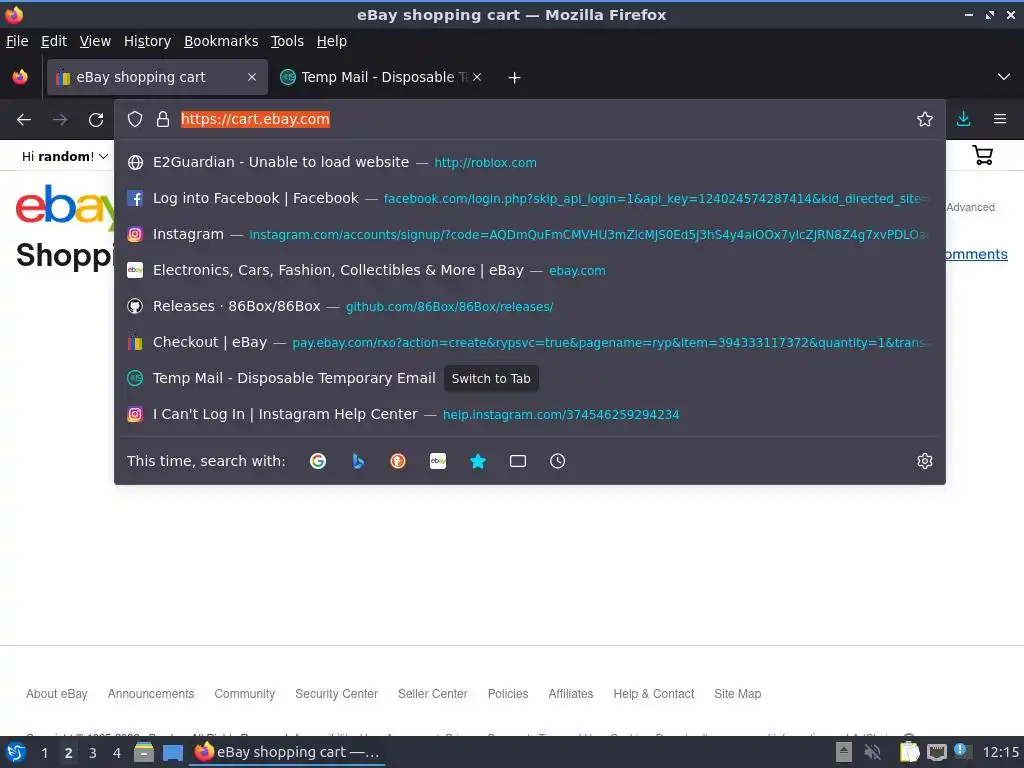Viewport: 1024px width, 768px height.
Task: Open the View menu
Action: pyautogui.click(x=95, y=41)
